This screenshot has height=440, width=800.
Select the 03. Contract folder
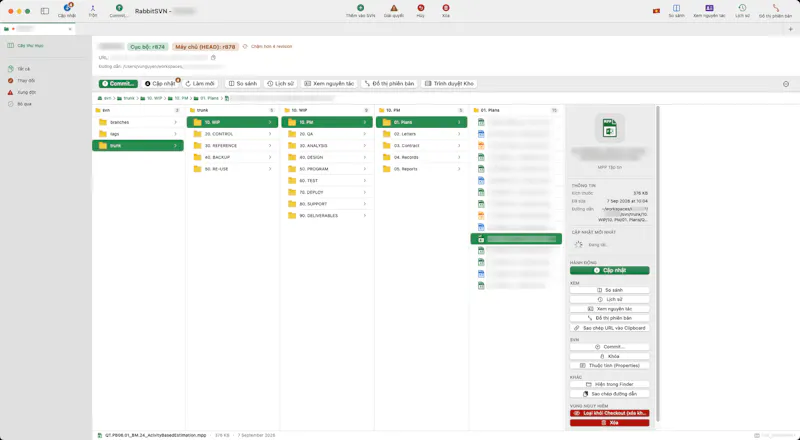tap(421, 145)
